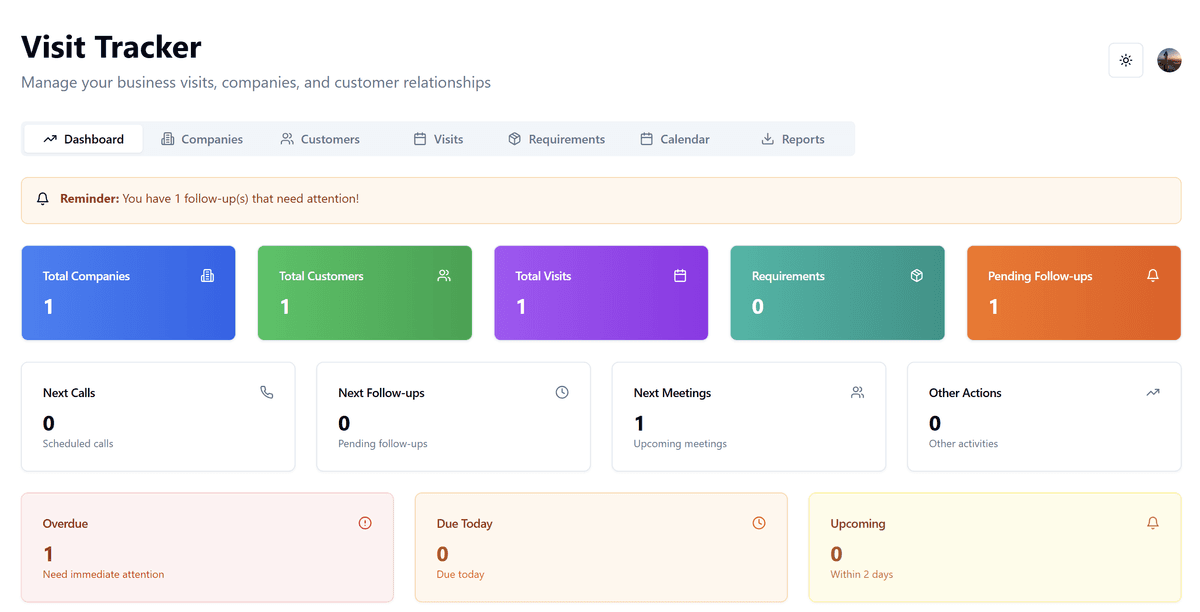Click the package icon on Requirements card
This screenshot has width=1200, height=612.
click(x=917, y=275)
